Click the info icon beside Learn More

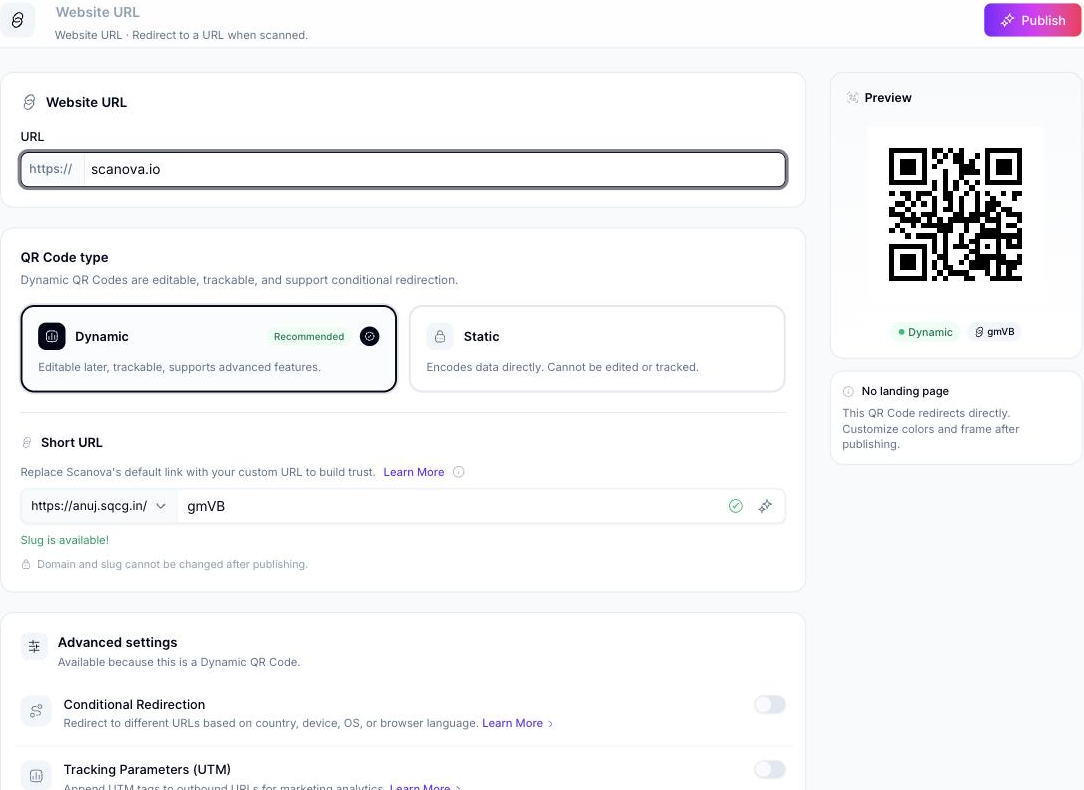tap(458, 472)
